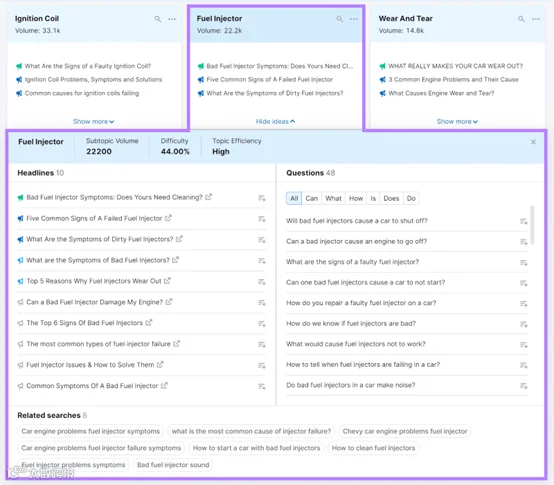Open external link for 'Bad Fuel Injector Symptoms' headline
This screenshot has height=485, width=554.
[208, 197]
